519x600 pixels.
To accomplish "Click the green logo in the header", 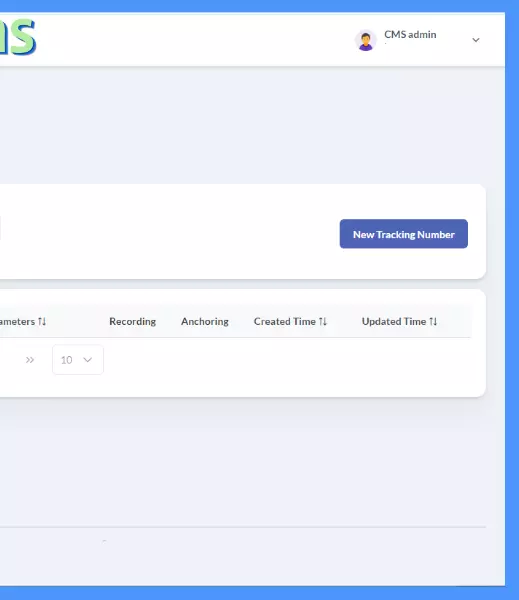I will (18, 37).
